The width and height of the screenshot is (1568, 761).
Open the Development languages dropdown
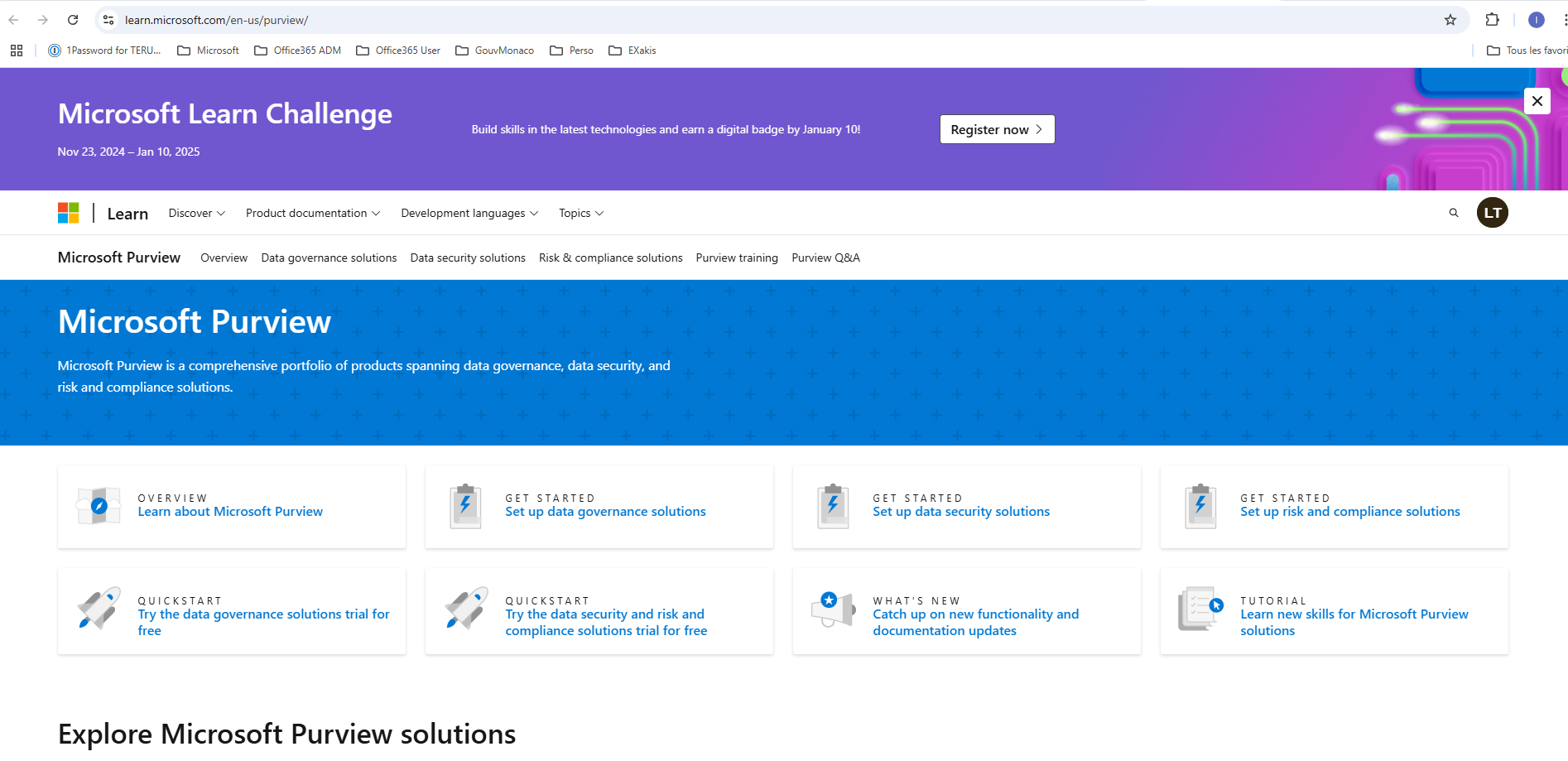(x=469, y=213)
